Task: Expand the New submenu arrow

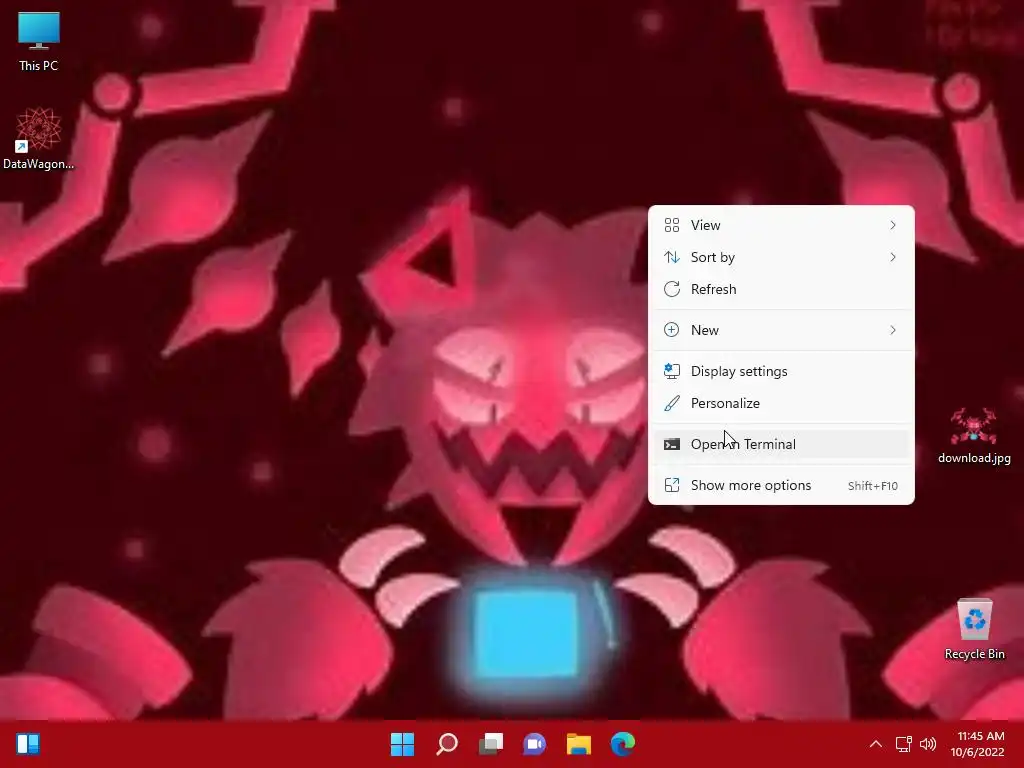Action: click(893, 330)
